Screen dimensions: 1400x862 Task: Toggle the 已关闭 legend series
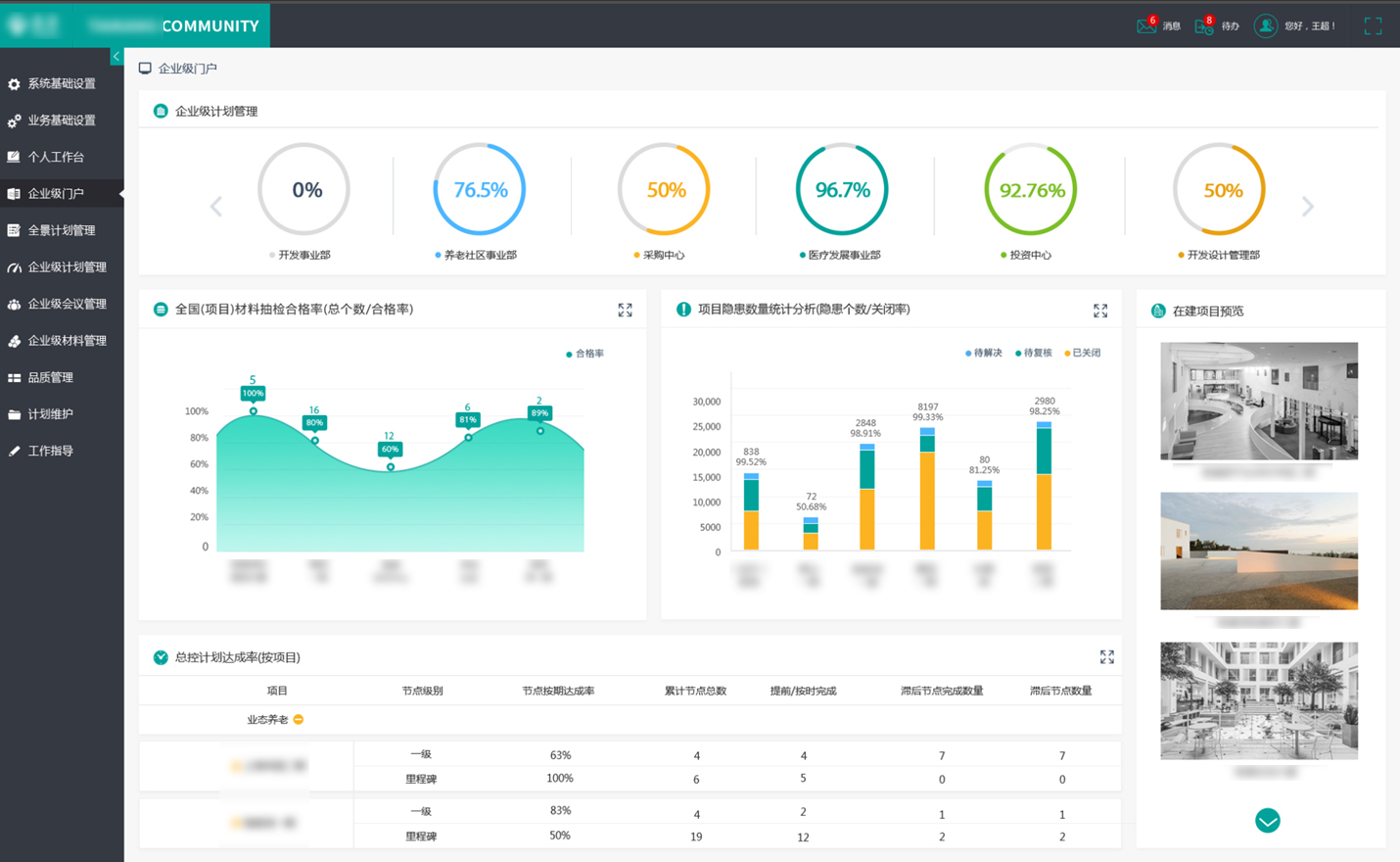[1082, 353]
